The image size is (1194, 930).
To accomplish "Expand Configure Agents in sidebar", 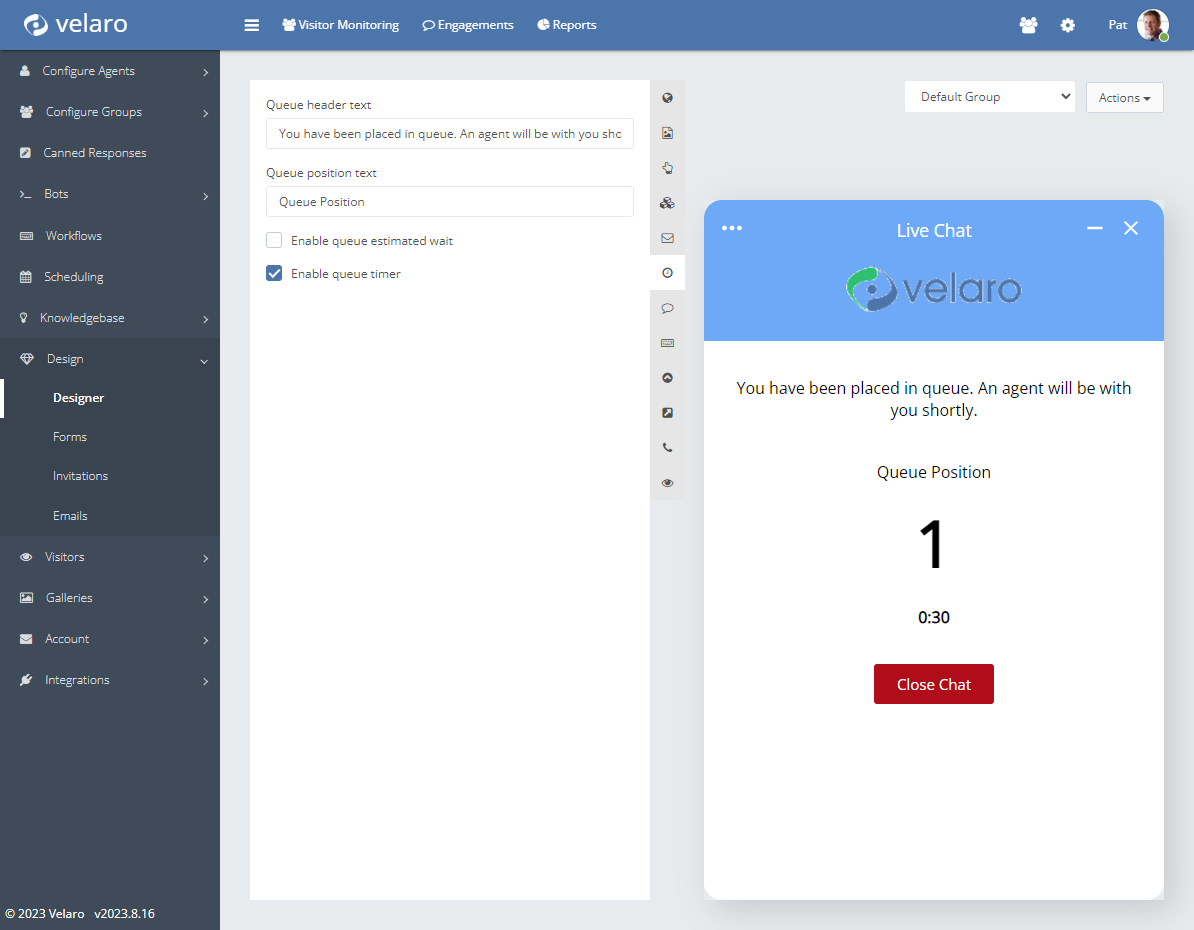I will click(x=110, y=71).
